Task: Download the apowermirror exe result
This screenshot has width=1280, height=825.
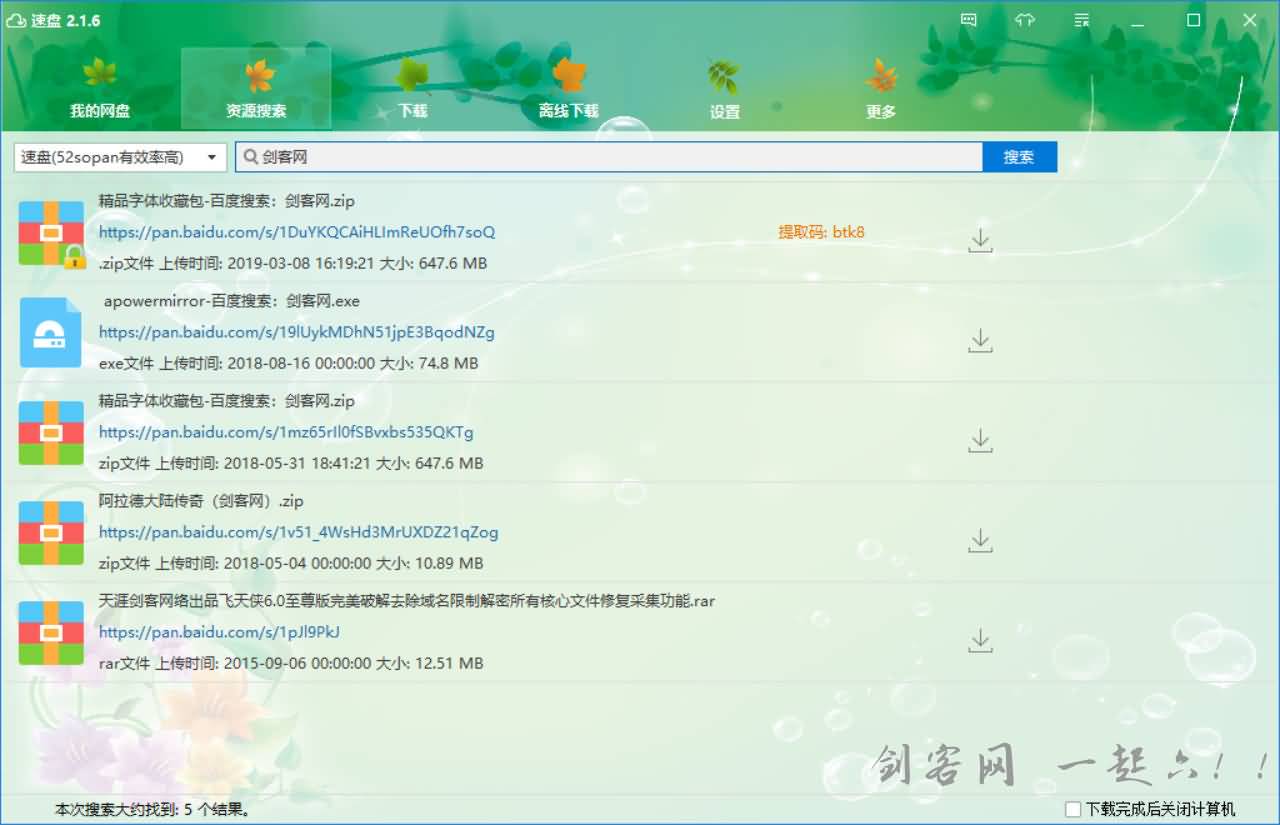Action: point(980,341)
